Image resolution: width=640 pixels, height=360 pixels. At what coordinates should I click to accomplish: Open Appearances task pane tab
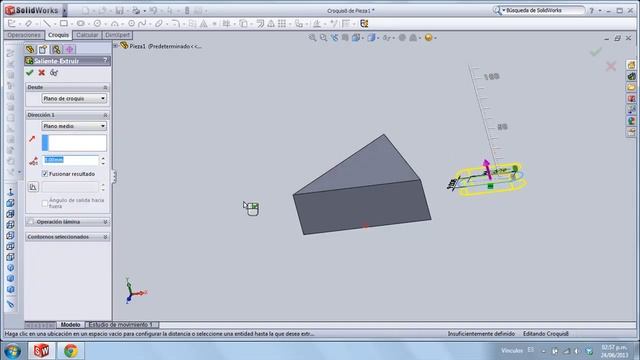click(631, 120)
